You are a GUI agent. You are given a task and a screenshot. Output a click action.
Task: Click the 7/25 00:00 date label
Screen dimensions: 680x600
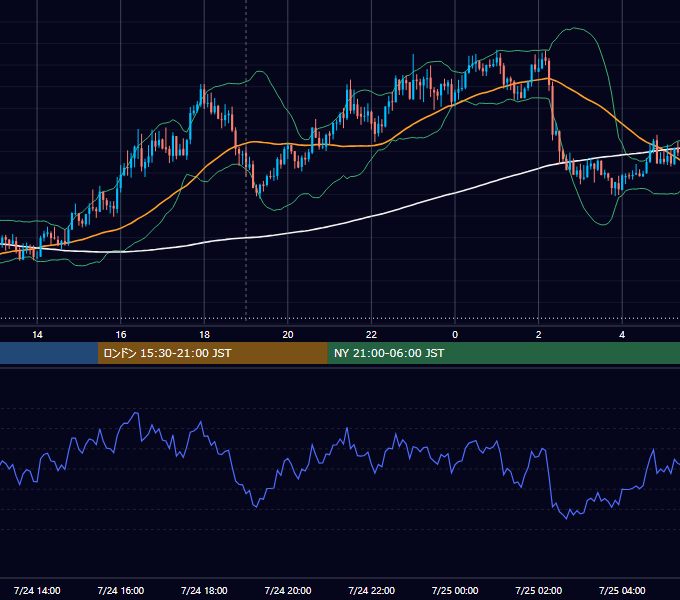coord(455,590)
